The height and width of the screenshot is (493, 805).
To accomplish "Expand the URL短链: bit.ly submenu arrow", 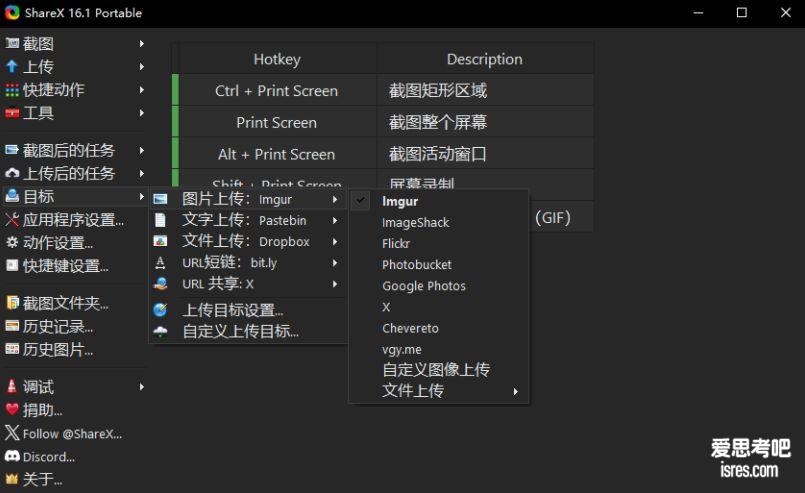I will pos(335,262).
